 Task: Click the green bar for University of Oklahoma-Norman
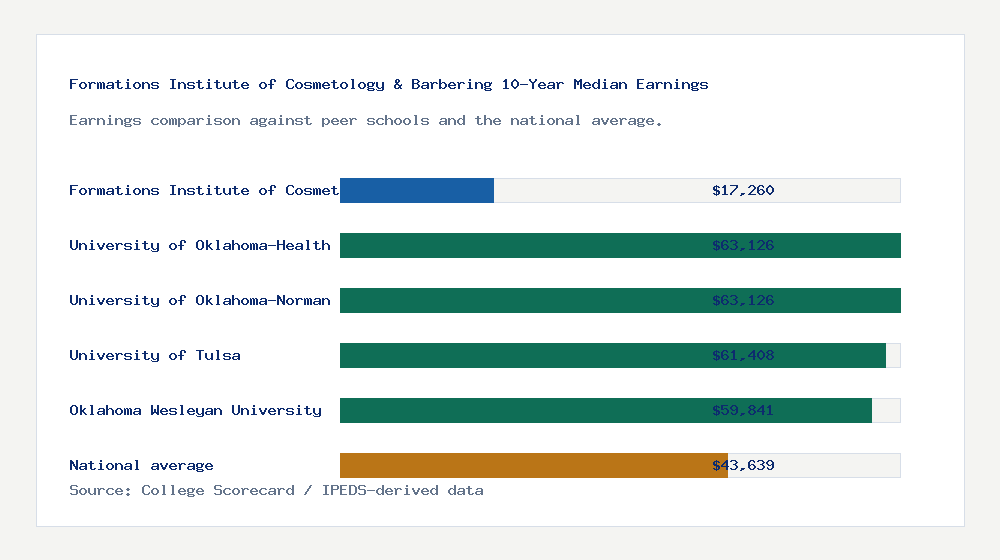(620, 300)
